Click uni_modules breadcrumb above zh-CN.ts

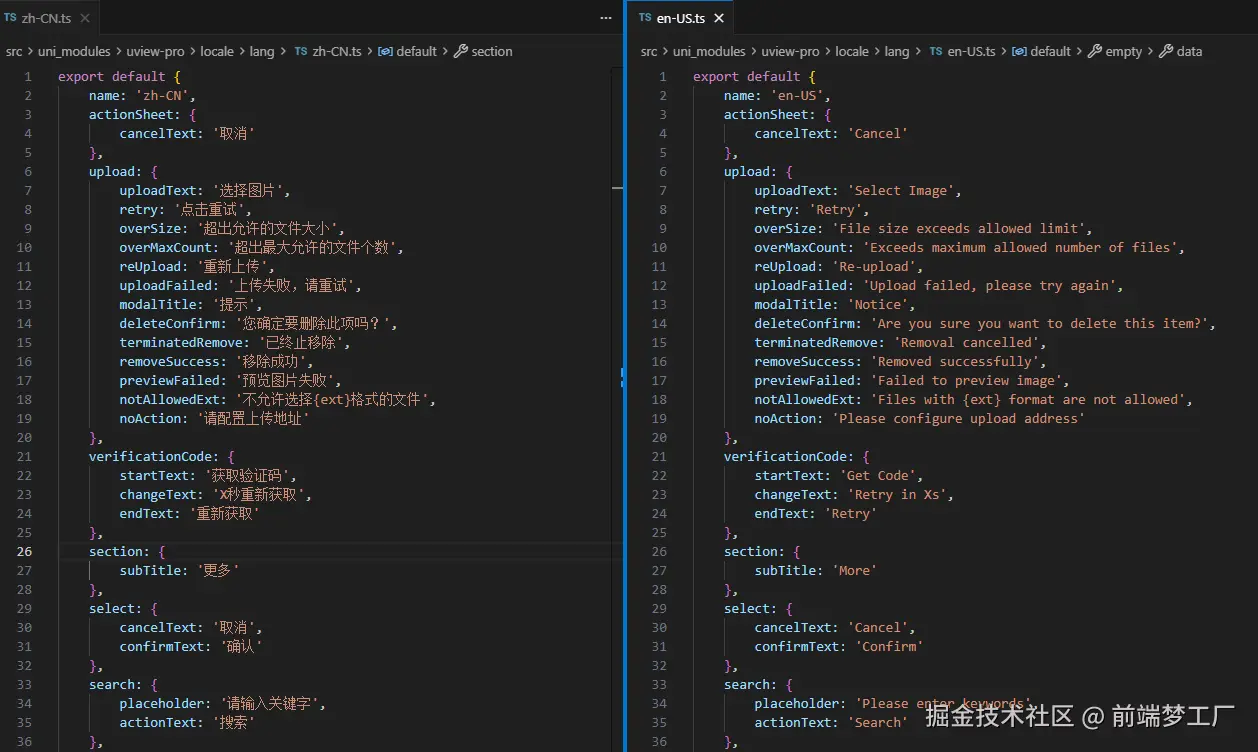point(76,51)
